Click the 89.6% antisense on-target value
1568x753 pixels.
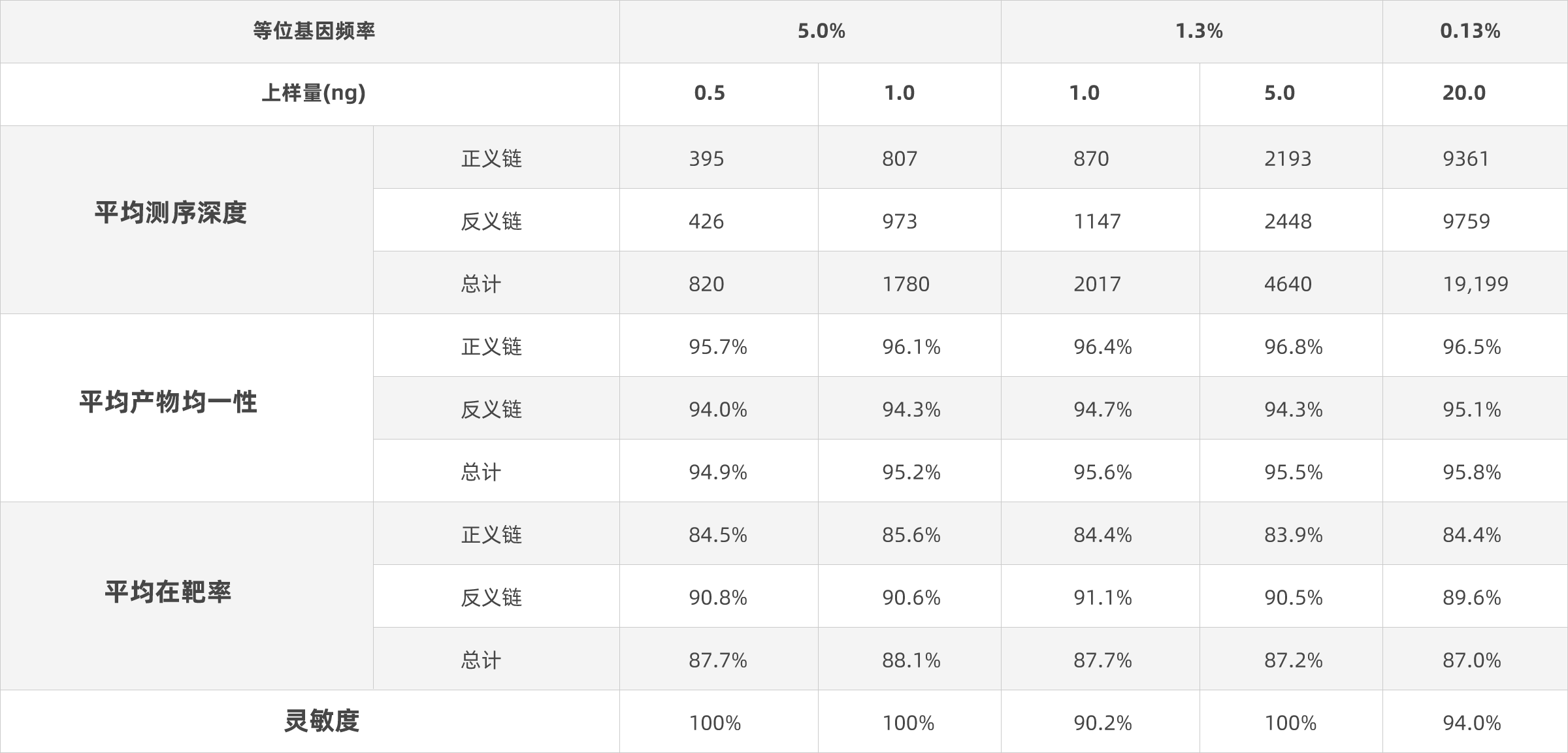[x=1472, y=598]
